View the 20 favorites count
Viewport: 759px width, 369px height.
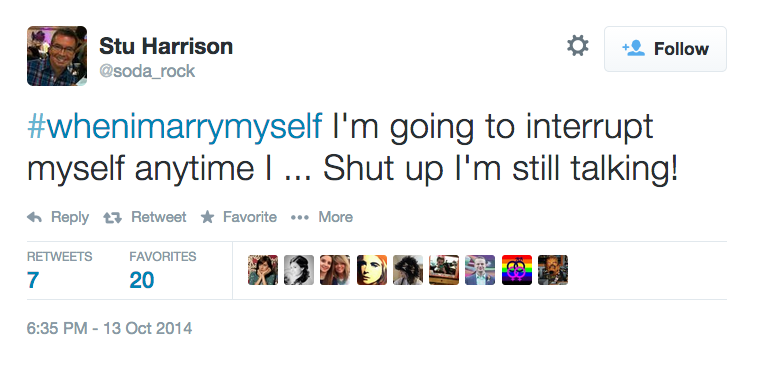click(x=141, y=280)
